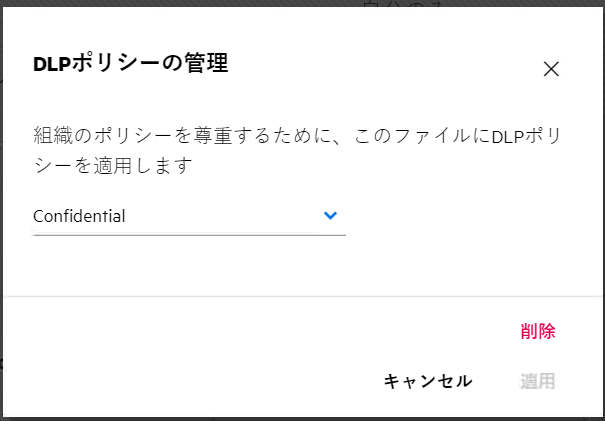605x421 pixels.
Task: Expand the policy dropdown chevron
Action: [x=331, y=215]
